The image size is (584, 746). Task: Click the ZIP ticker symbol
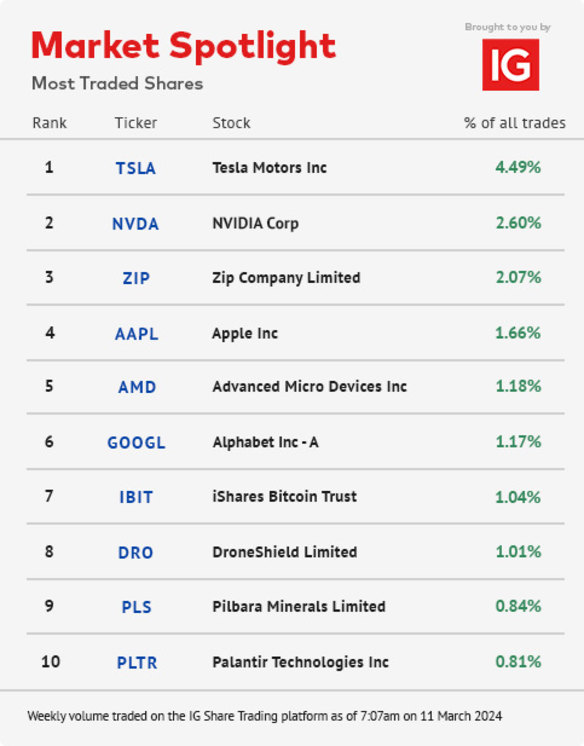[136, 278]
